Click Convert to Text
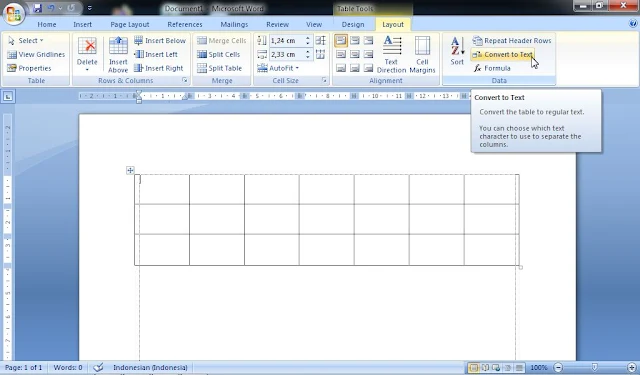Viewport: 640px width, 375px height. (x=502, y=54)
